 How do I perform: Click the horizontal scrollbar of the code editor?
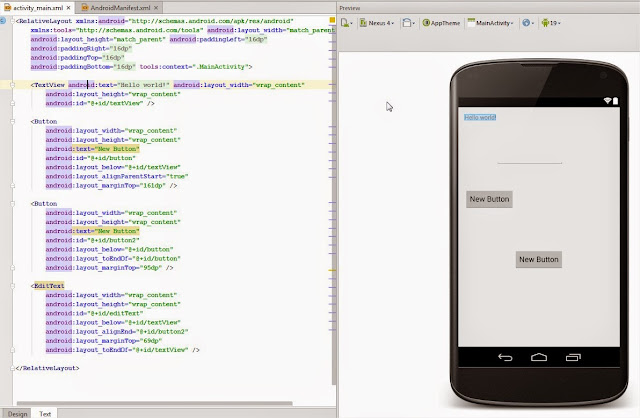coord(154,403)
